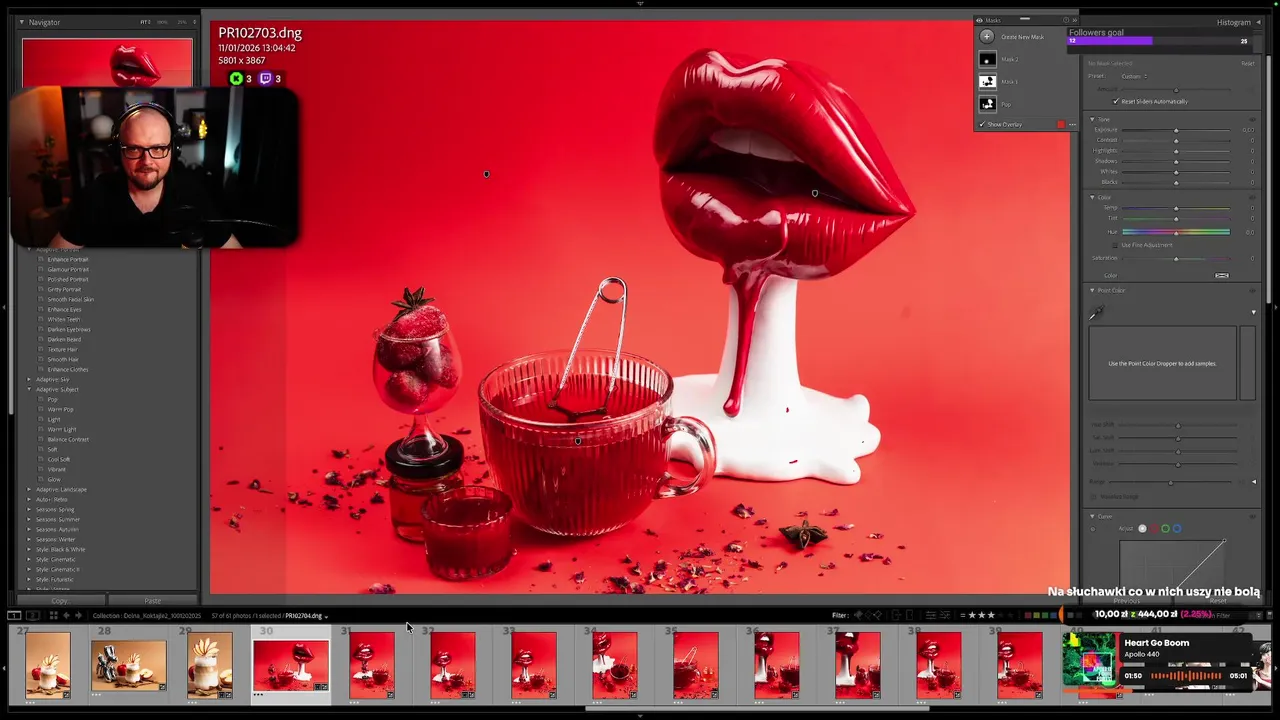Toggle the Point Color section eye icon
1280x720 pixels.
[x=1252, y=290]
